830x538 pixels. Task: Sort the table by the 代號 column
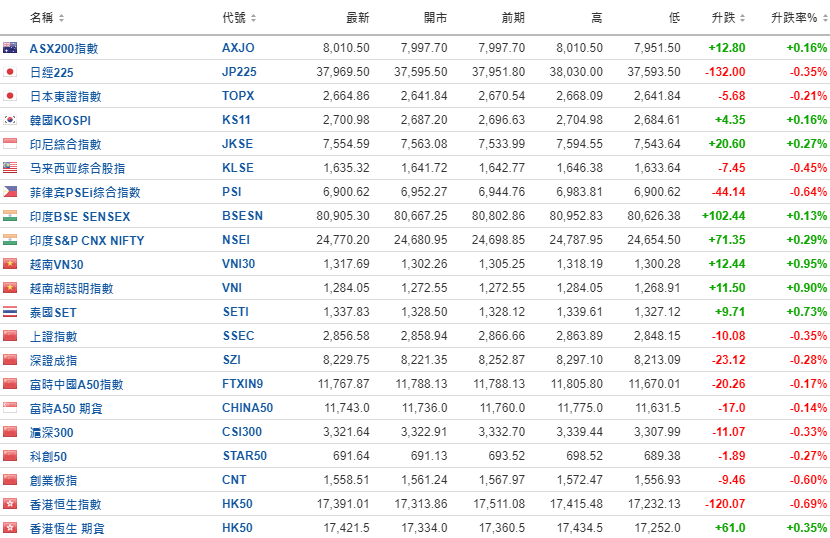pos(239,18)
